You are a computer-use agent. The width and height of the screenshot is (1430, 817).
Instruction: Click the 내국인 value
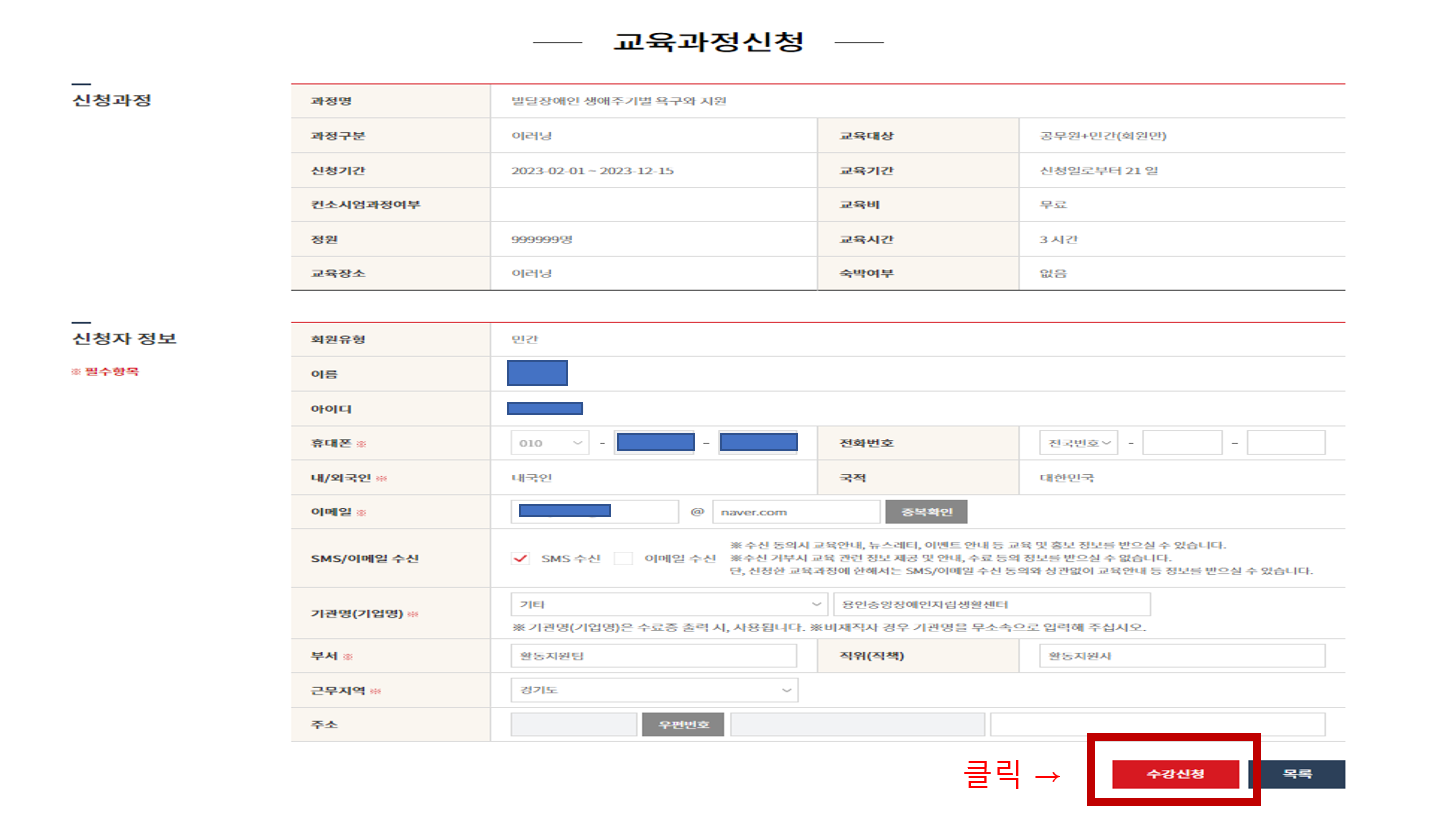[532, 477]
